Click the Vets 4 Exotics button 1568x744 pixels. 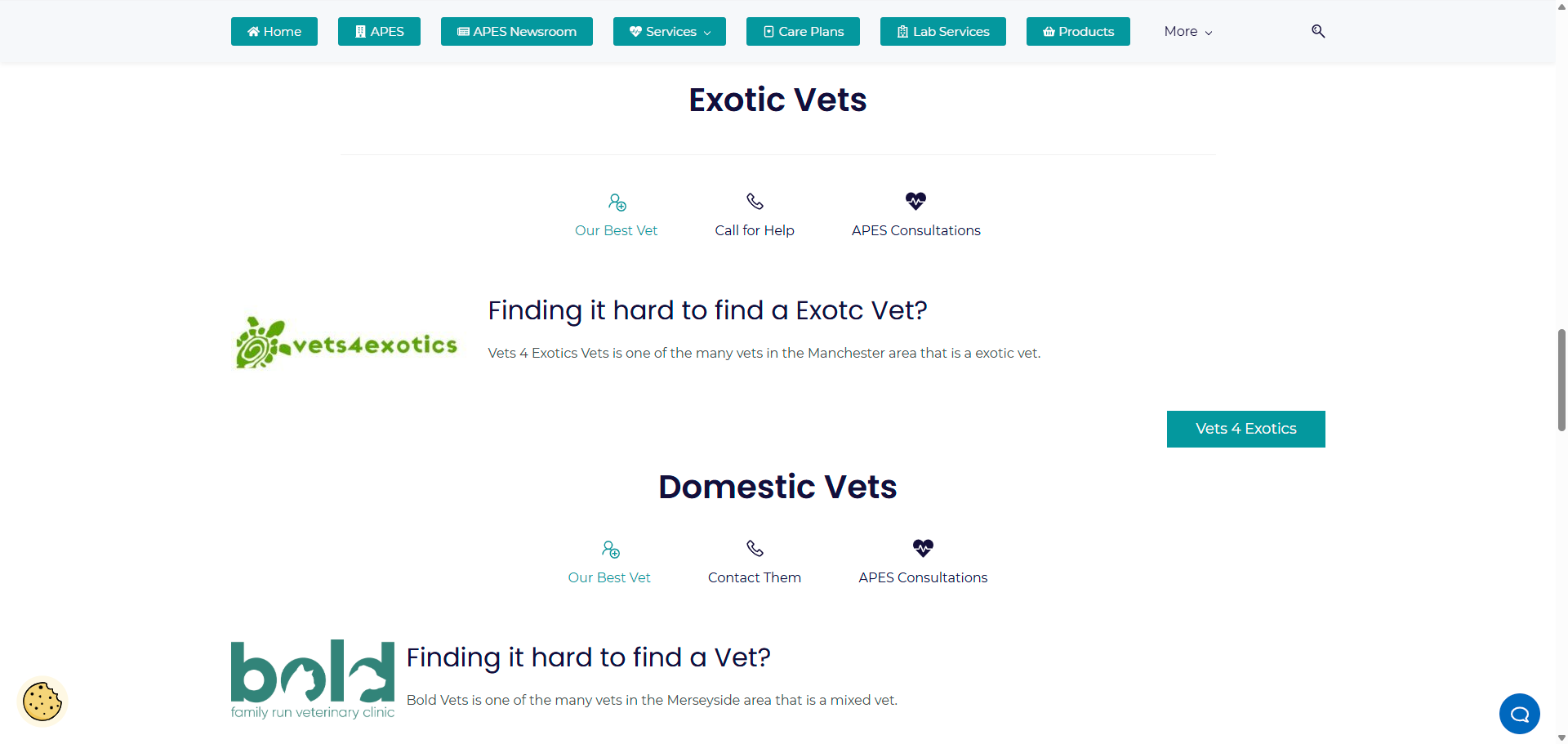[1246, 429]
